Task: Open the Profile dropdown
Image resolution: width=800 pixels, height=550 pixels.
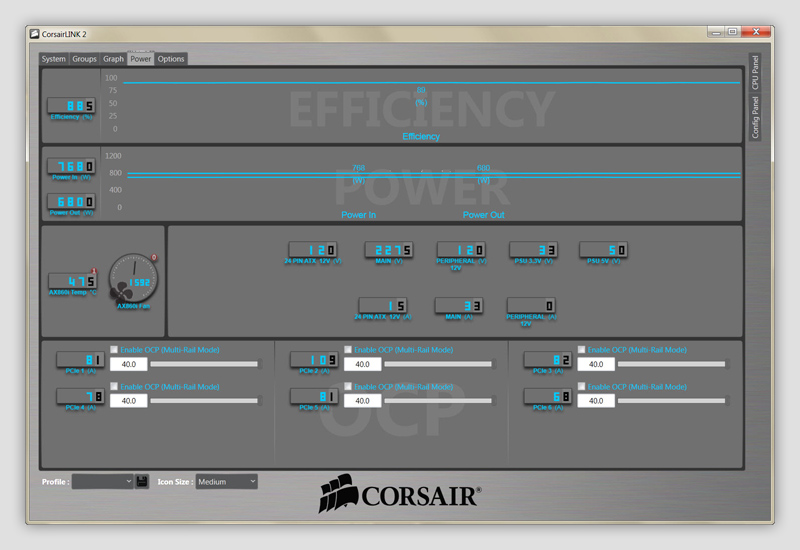Action: (103, 481)
